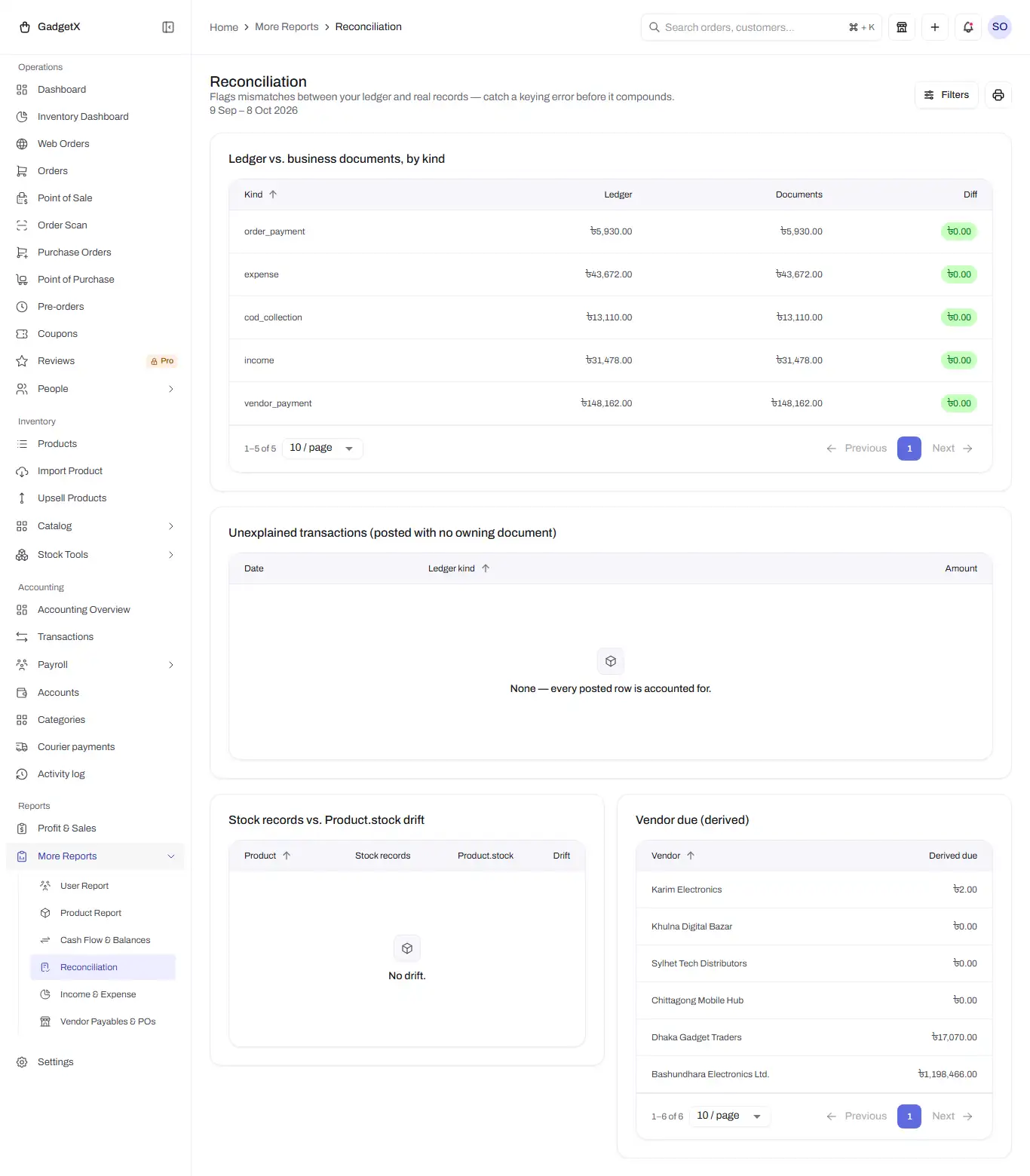Open Point of Sale
Screen dimensions: 1030x1176
click(95, 198)
